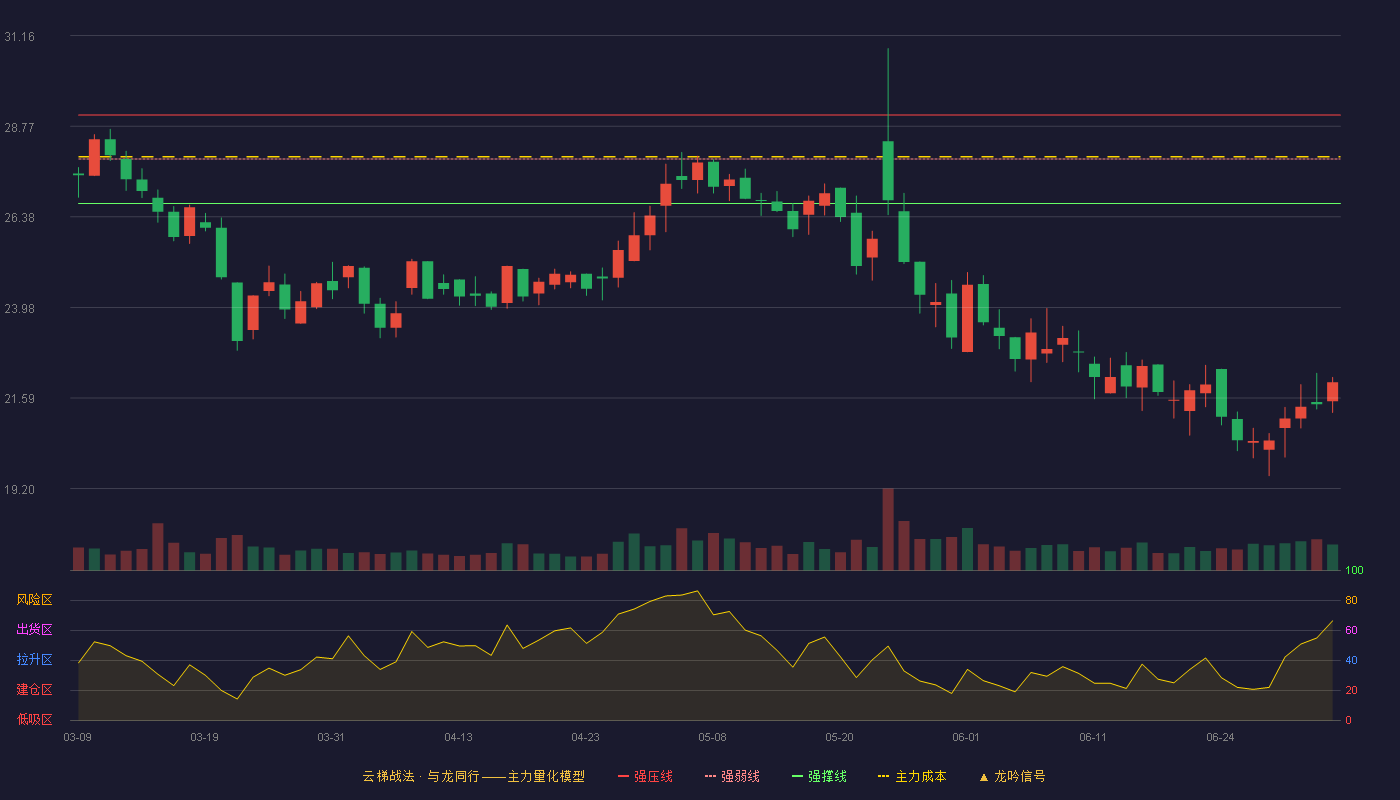Click the 04-13 date label

point(458,737)
